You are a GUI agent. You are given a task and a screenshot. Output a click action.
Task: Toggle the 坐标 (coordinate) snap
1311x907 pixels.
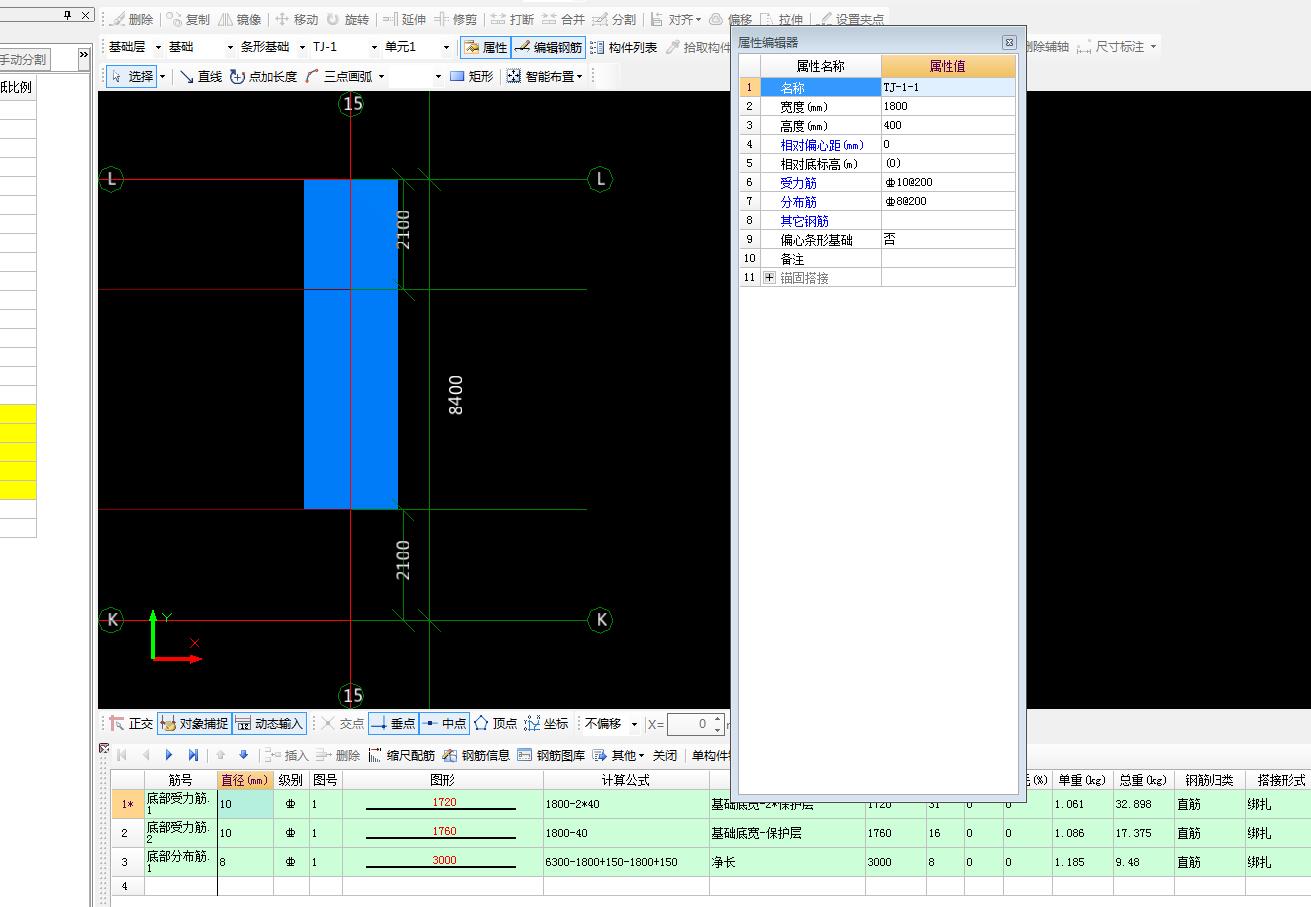pos(546,724)
